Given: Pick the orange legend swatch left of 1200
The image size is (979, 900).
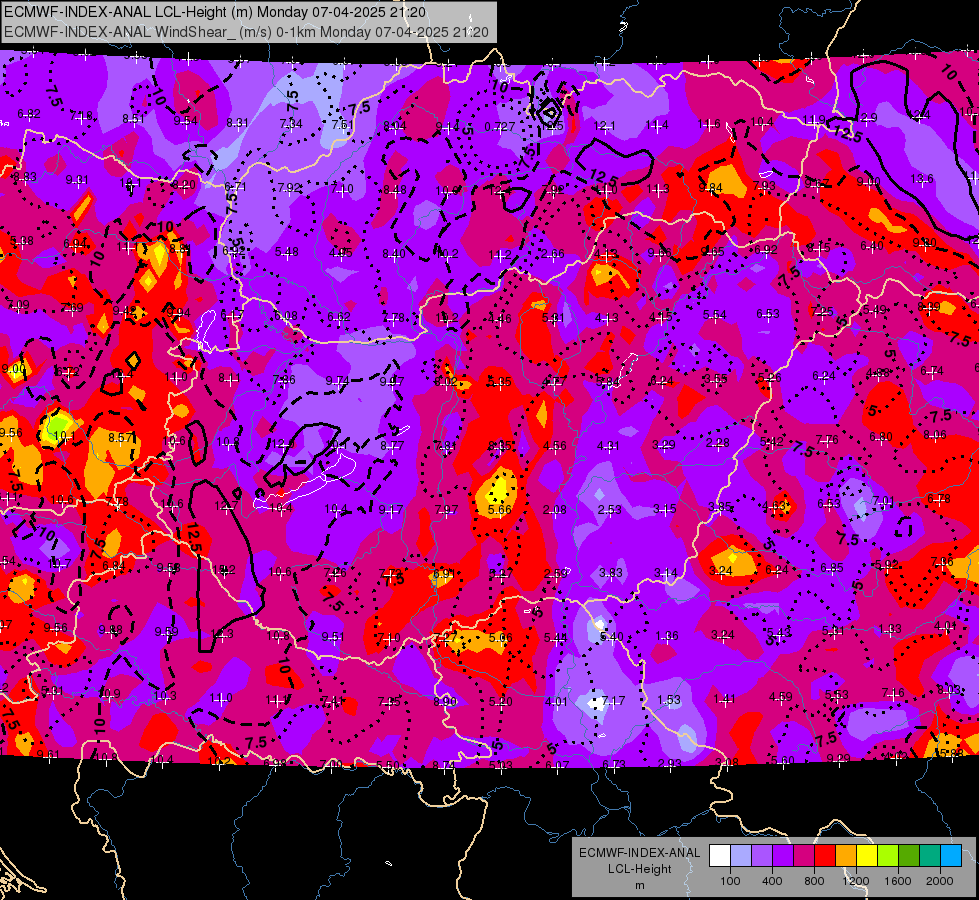Looking at the screenshot, I should [846, 856].
